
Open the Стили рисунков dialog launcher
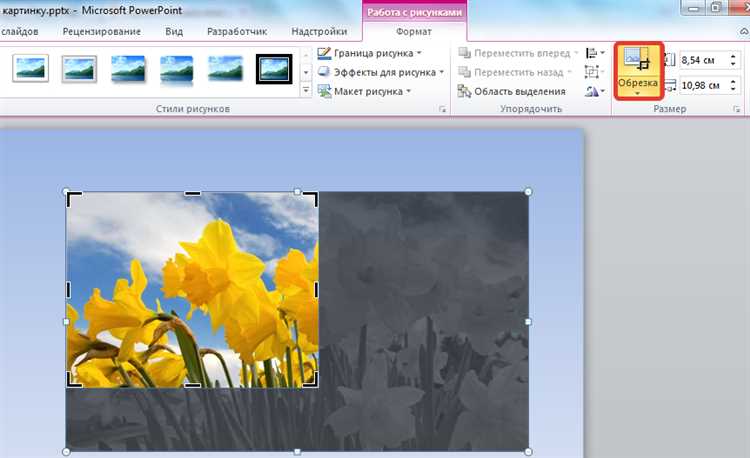point(442,109)
